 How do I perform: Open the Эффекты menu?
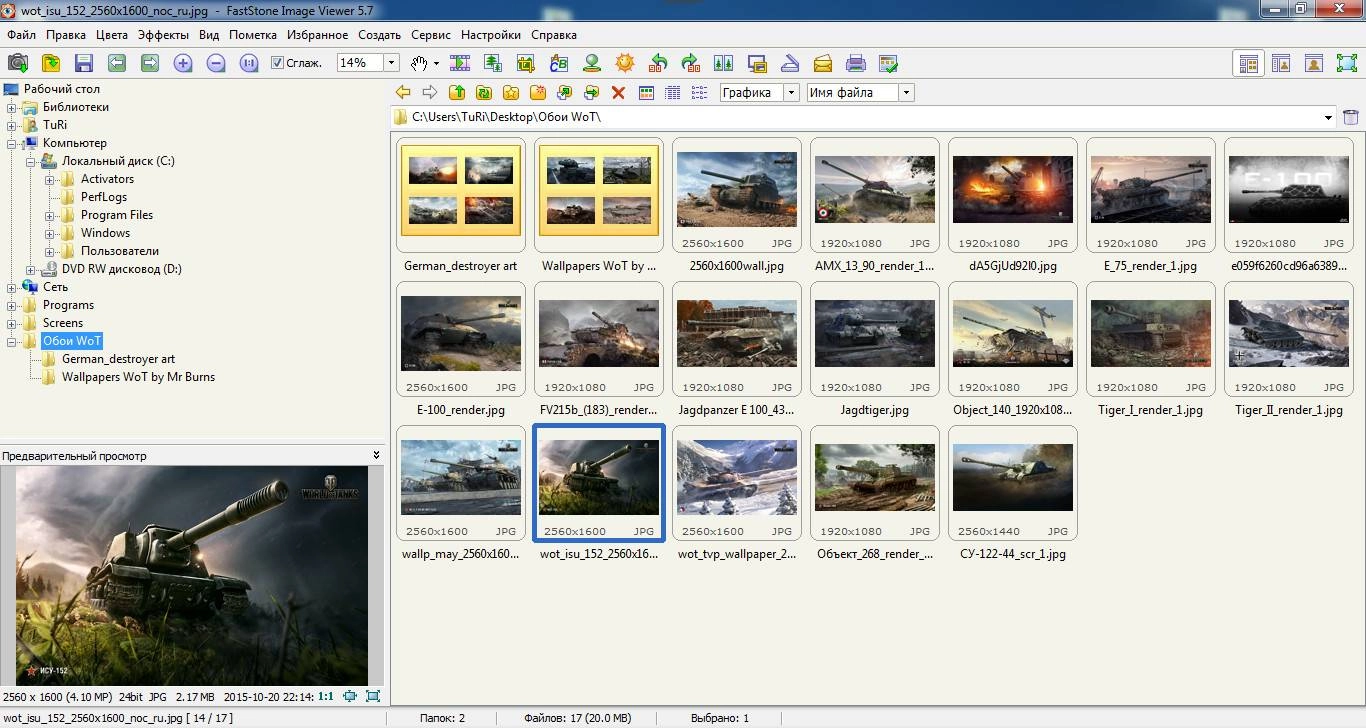tap(163, 35)
